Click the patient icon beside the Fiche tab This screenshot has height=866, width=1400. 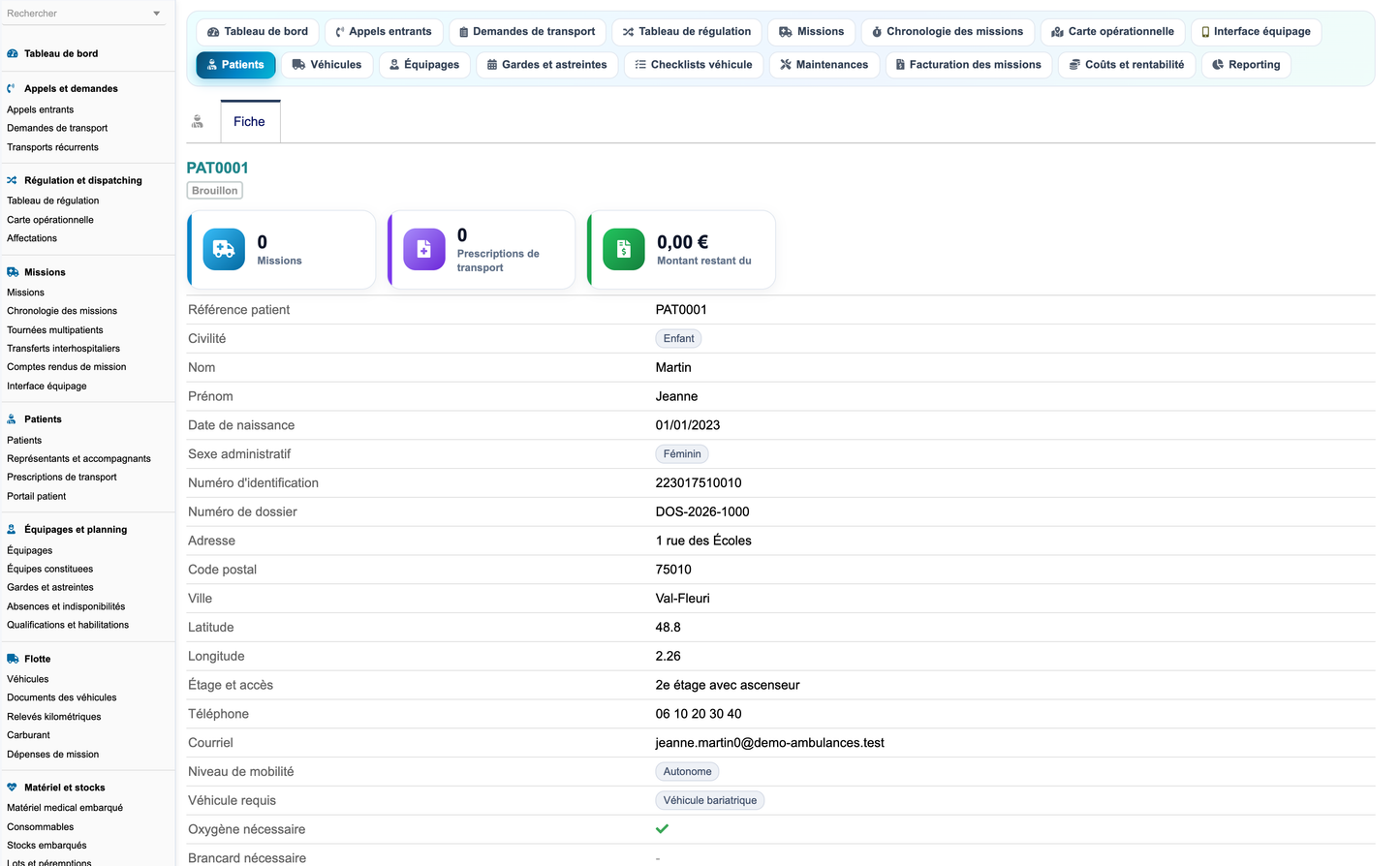point(198,122)
